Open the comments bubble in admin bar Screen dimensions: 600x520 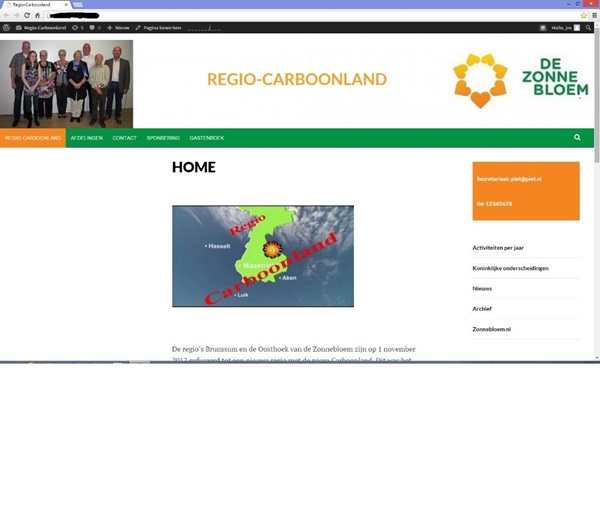95,28
